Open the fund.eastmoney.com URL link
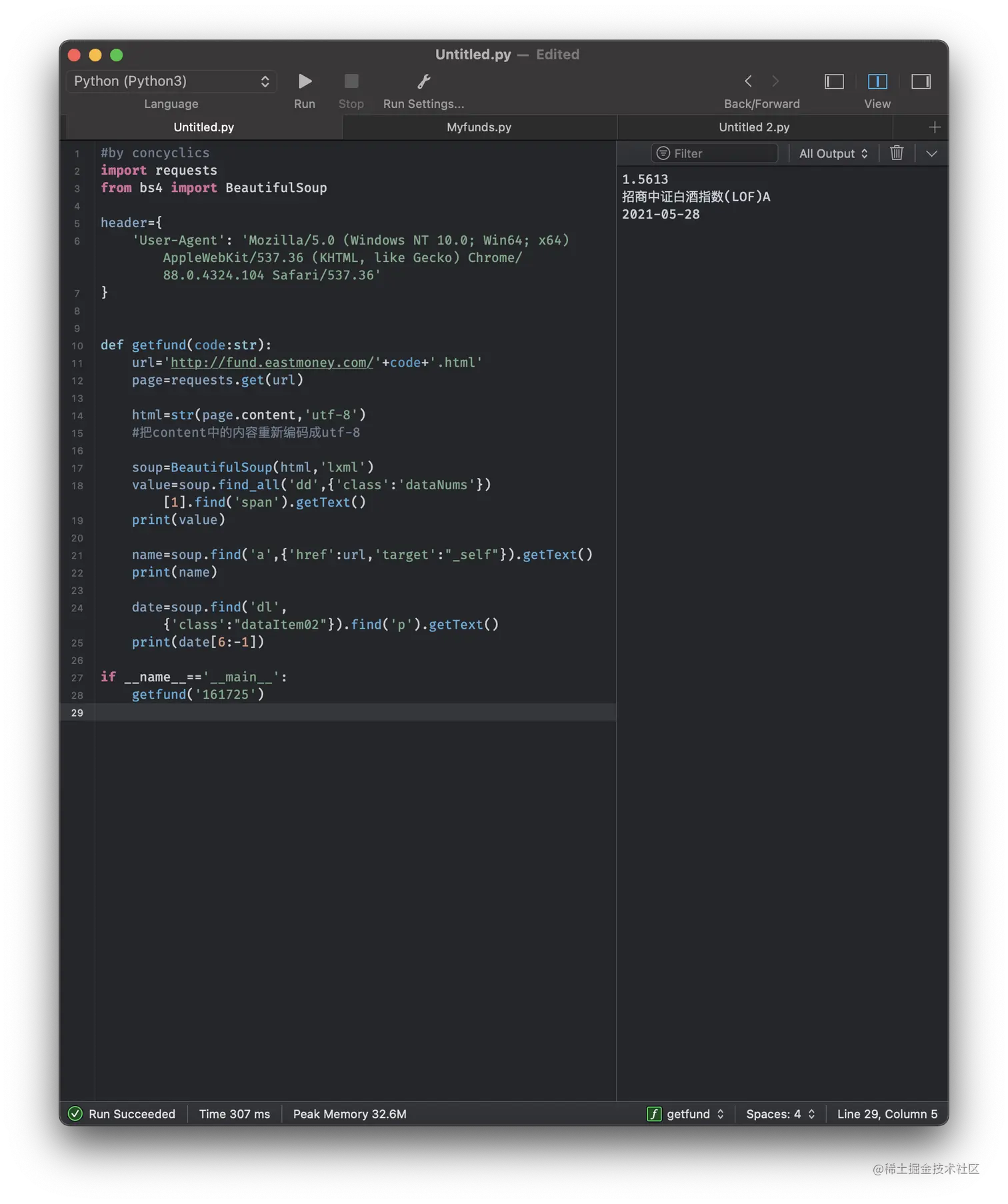Screen dimensions: 1008x1204 click(x=272, y=363)
